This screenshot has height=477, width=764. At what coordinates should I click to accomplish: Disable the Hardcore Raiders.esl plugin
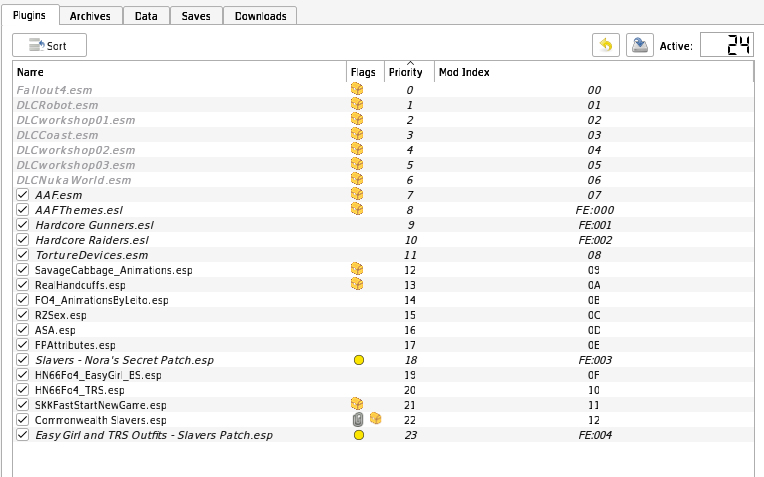tap(22, 240)
